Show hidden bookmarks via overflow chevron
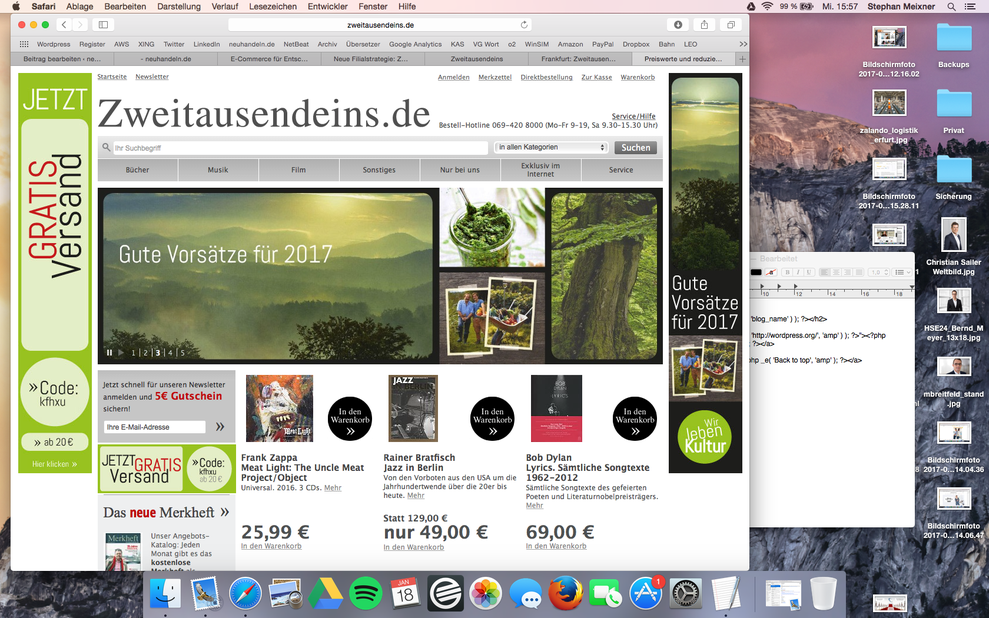This screenshot has width=989, height=618. (x=743, y=44)
